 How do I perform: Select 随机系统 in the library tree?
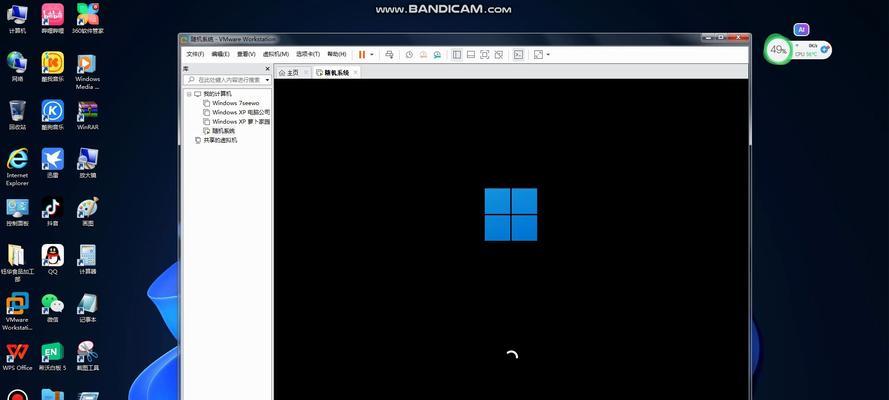point(223,130)
